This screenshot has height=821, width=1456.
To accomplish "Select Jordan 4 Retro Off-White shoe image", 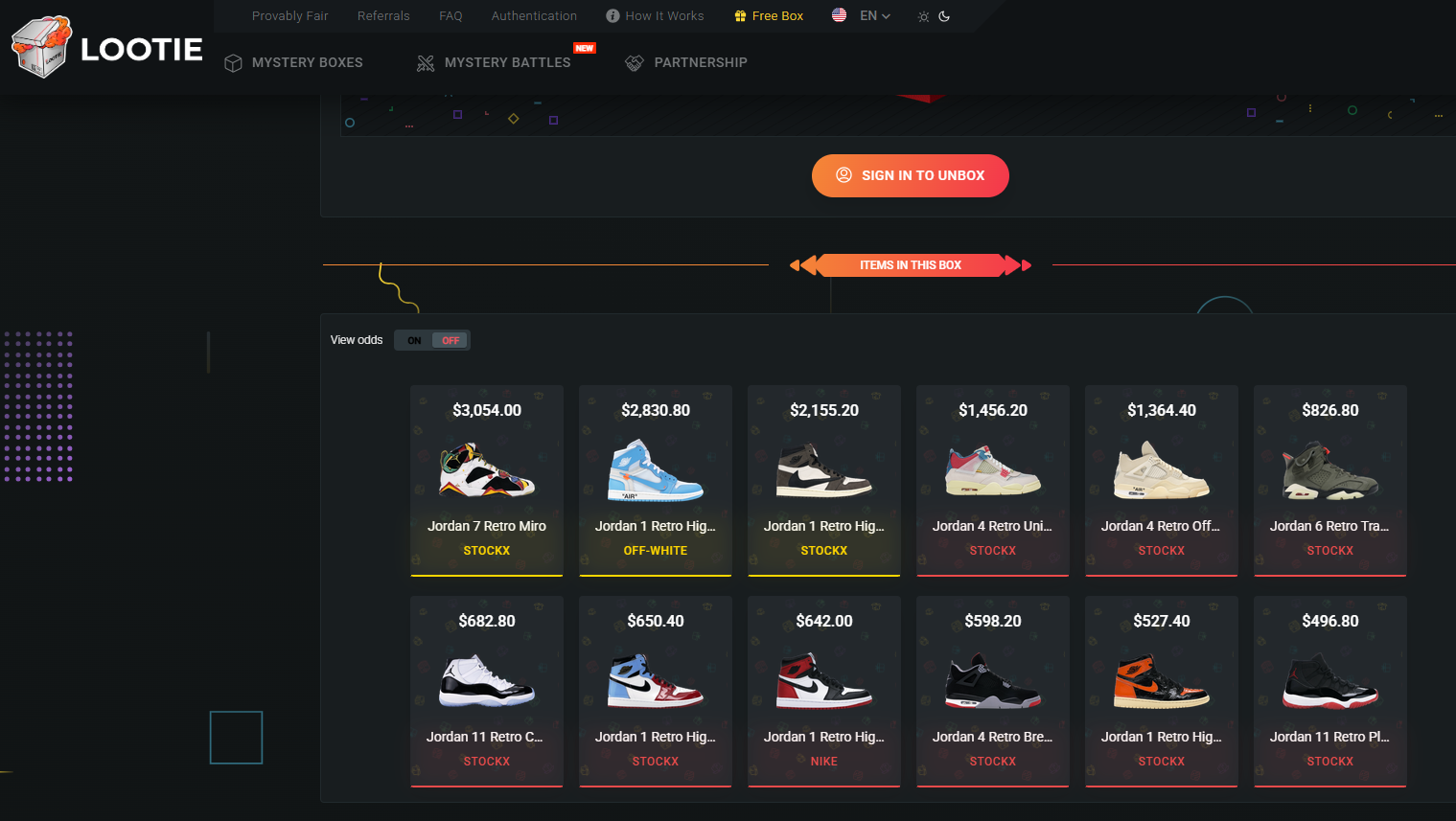I will point(1162,469).
